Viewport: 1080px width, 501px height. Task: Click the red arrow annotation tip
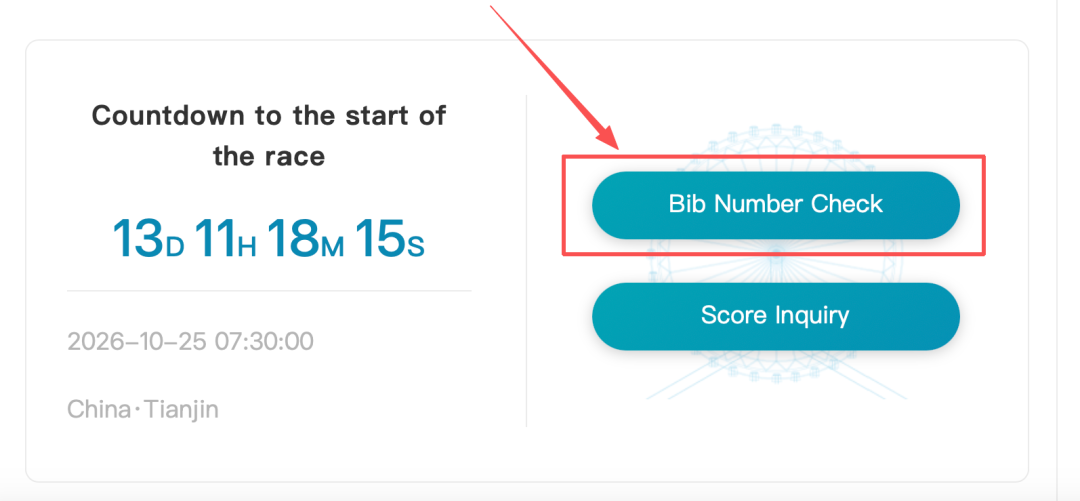pyautogui.click(x=615, y=143)
